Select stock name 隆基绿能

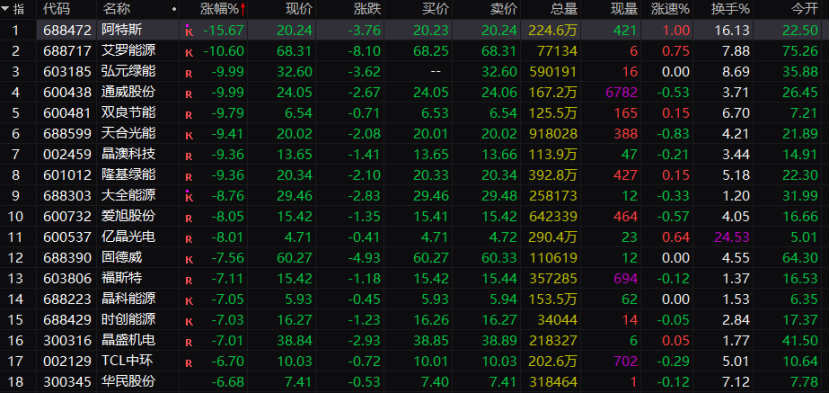pos(129,175)
